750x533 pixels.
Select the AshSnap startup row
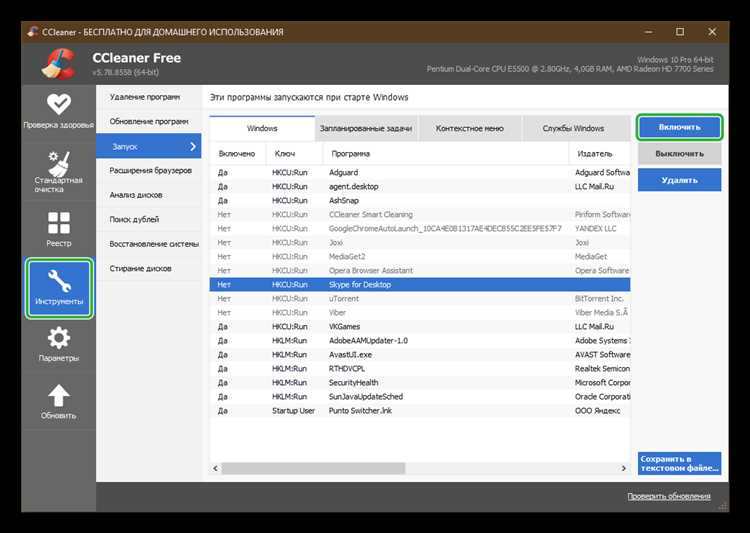coord(420,200)
